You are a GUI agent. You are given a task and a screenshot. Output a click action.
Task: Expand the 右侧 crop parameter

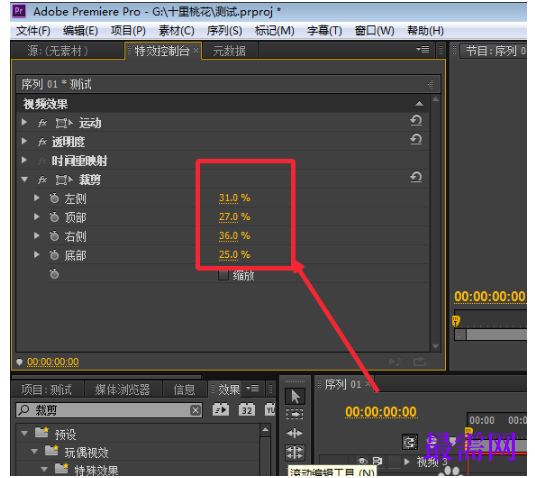tap(37, 236)
